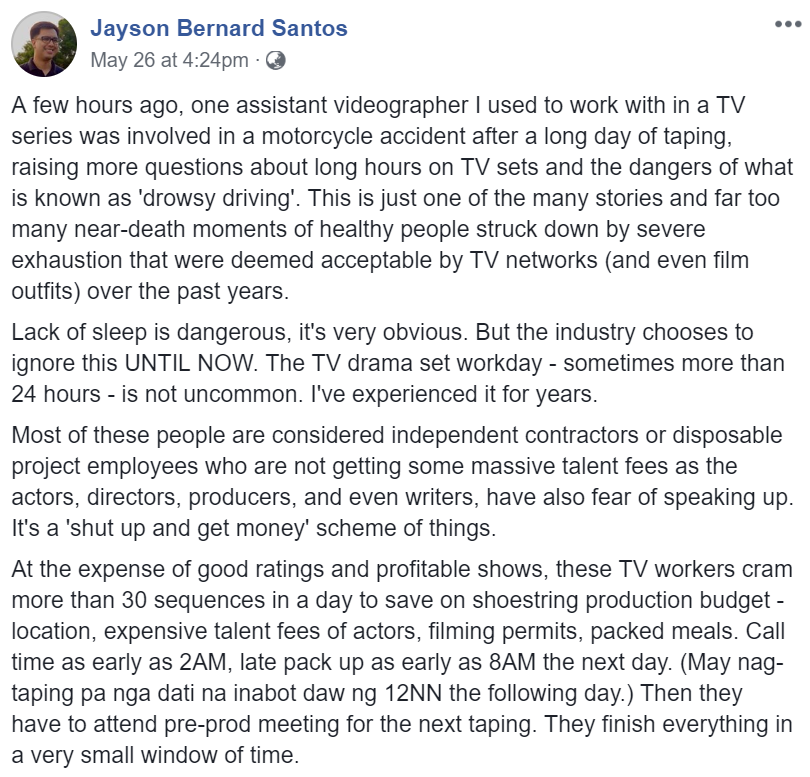
Task: Click the final line 'a very small window of time'
Action: pos(155,755)
